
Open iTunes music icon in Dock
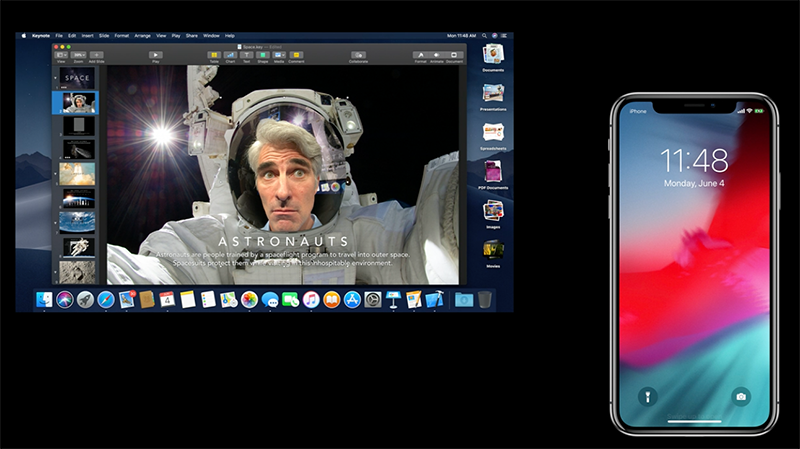311,300
